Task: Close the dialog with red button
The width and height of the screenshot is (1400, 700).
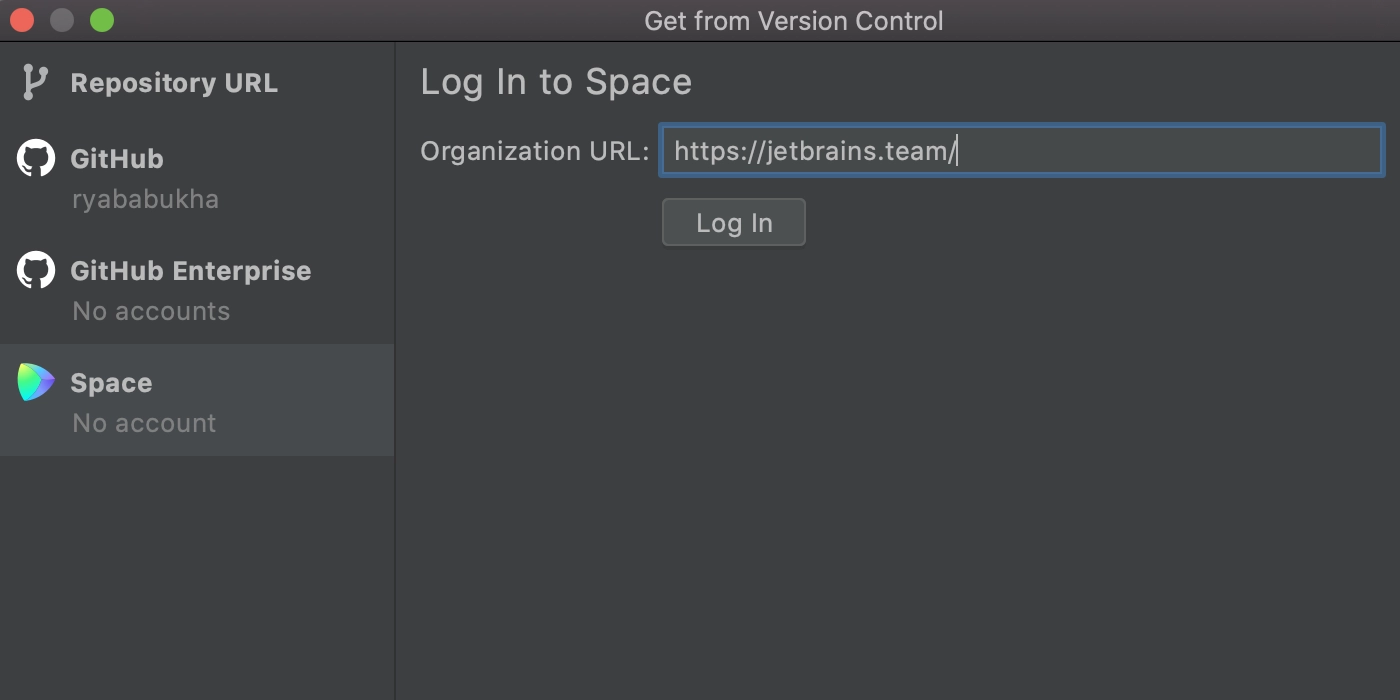Action: pos(22,20)
